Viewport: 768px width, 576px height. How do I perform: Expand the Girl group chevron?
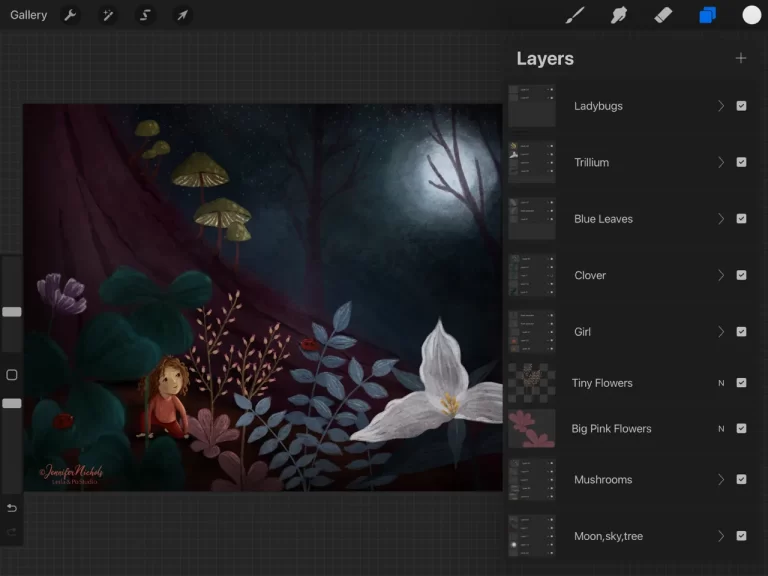pyautogui.click(x=720, y=332)
